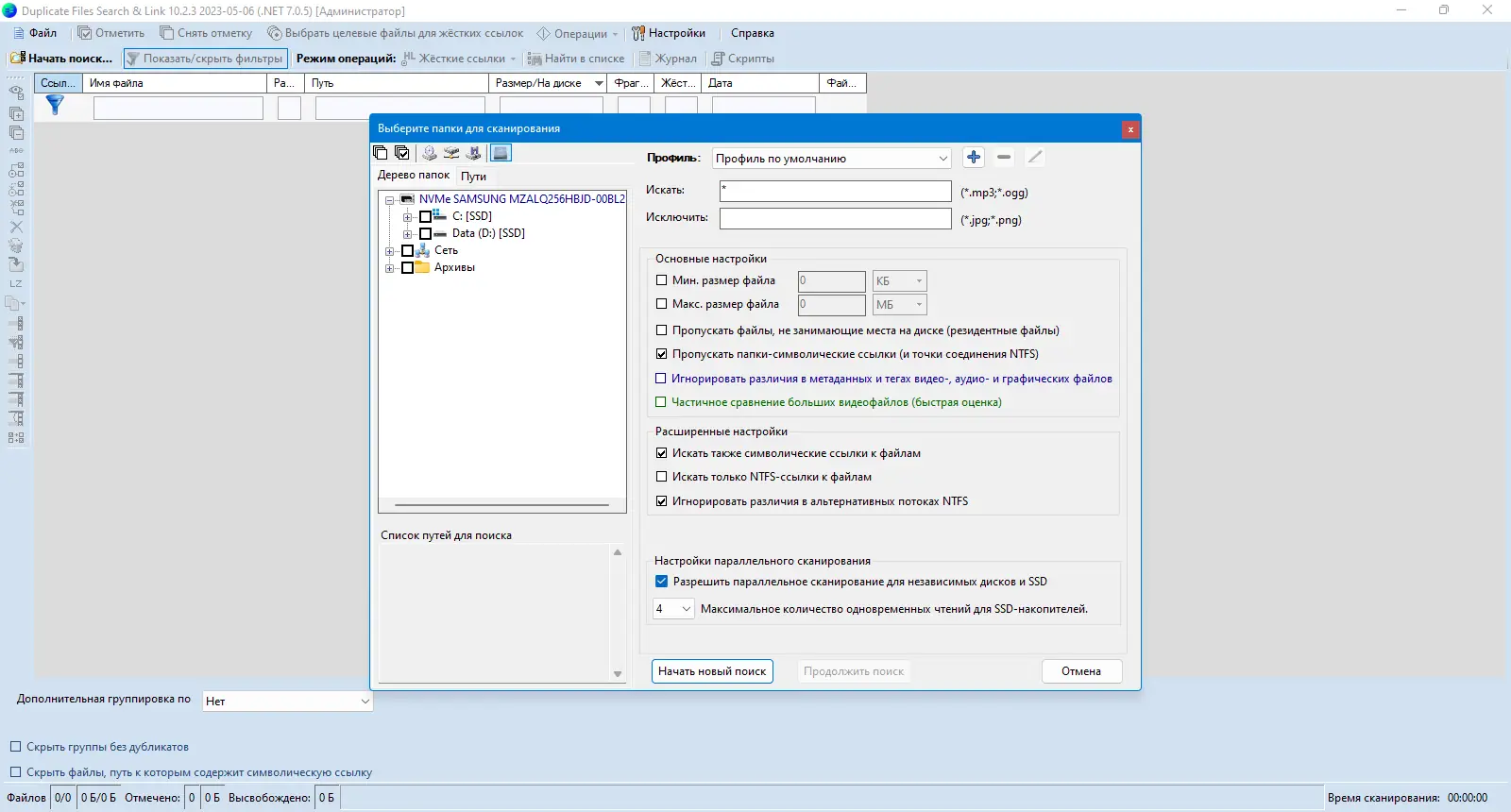Expand the C: [SSD] tree node
This screenshot has height=812, width=1511.
click(407, 217)
